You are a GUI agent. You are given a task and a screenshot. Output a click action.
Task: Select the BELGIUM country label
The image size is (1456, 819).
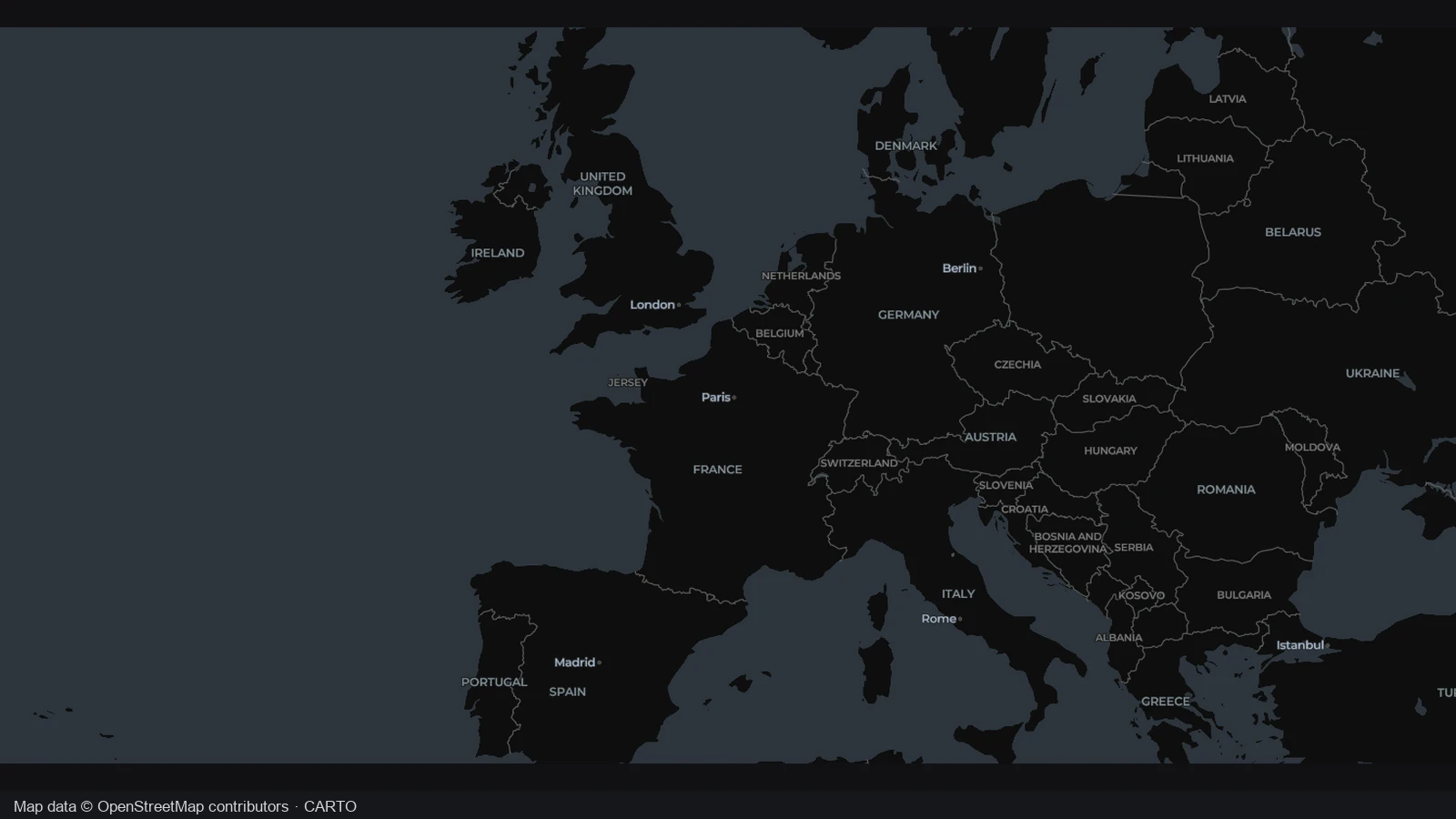[x=780, y=333]
